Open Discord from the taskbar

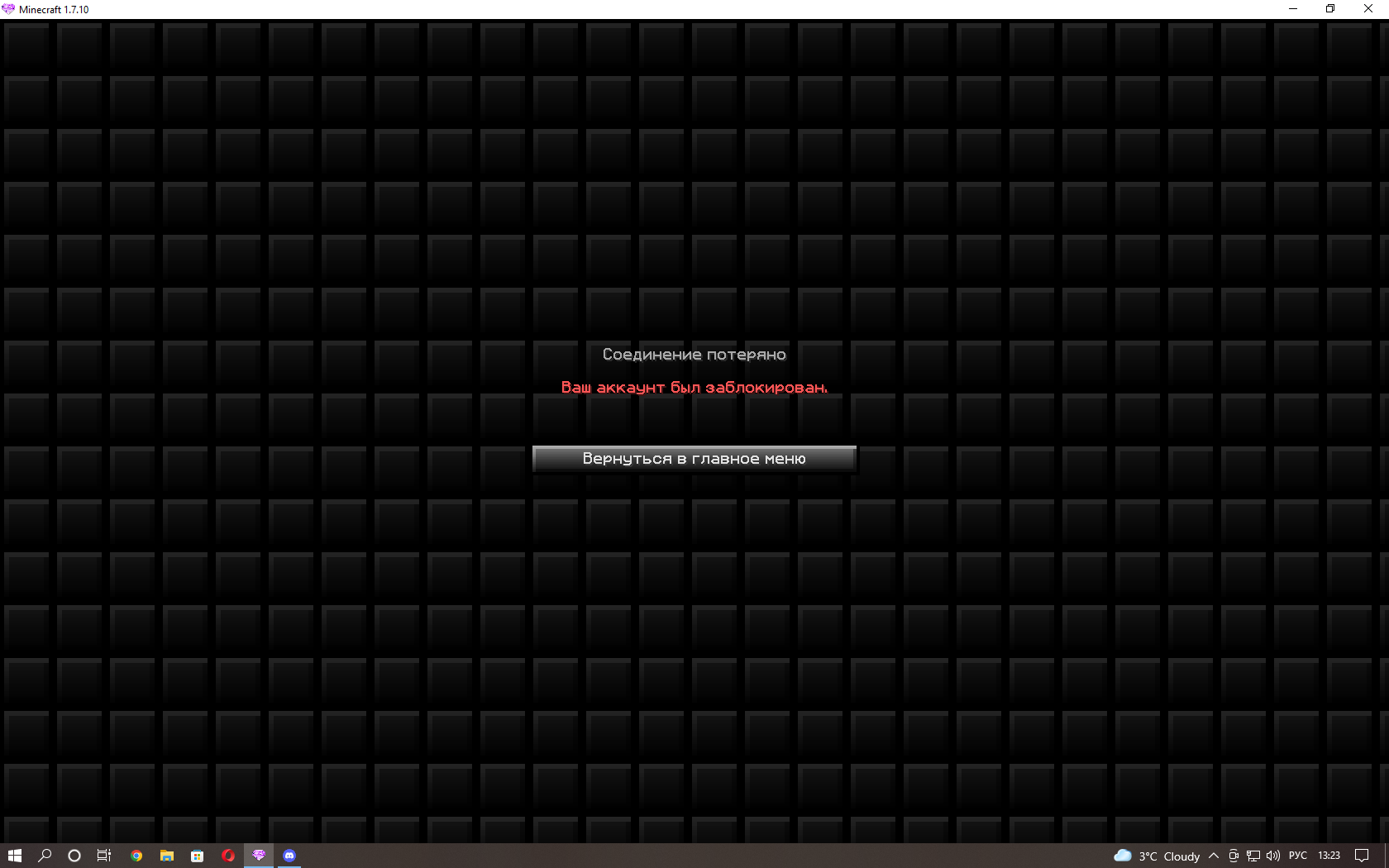[x=289, y=856]
